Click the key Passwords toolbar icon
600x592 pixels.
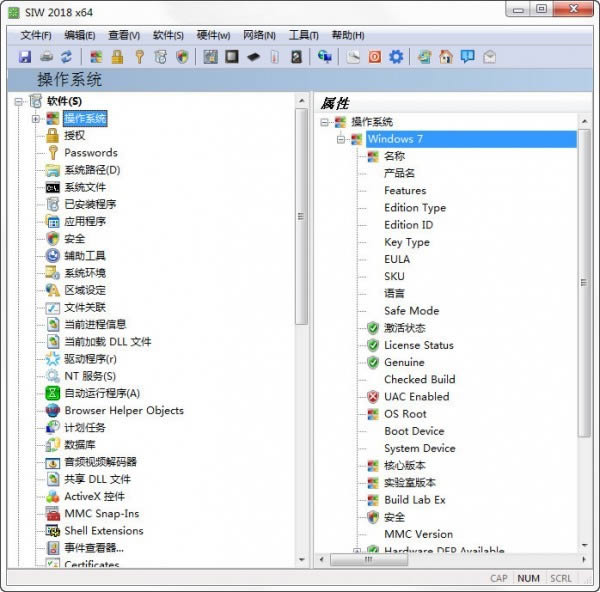139,57
